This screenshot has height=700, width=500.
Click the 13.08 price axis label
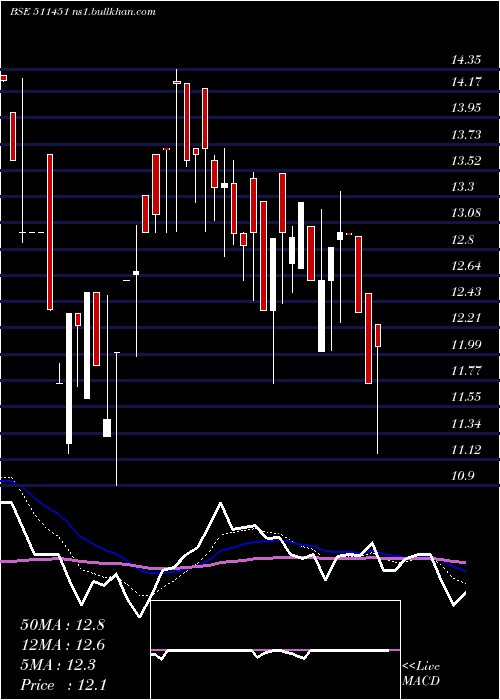click(x=466, y=212)
